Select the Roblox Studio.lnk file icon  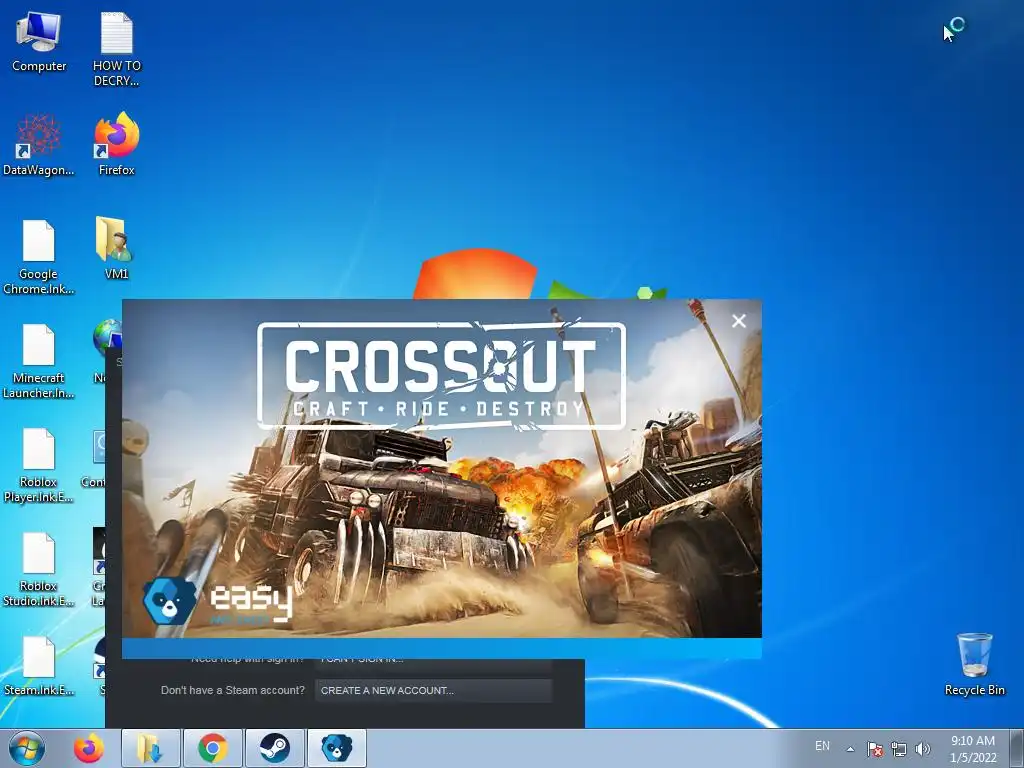tap(39, 569)
